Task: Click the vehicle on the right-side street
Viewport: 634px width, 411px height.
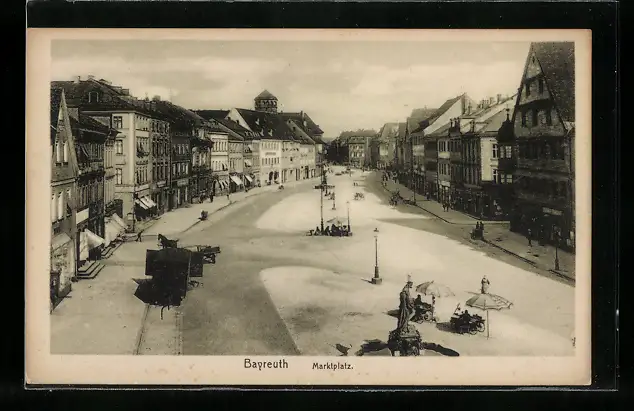Action: 478,231
